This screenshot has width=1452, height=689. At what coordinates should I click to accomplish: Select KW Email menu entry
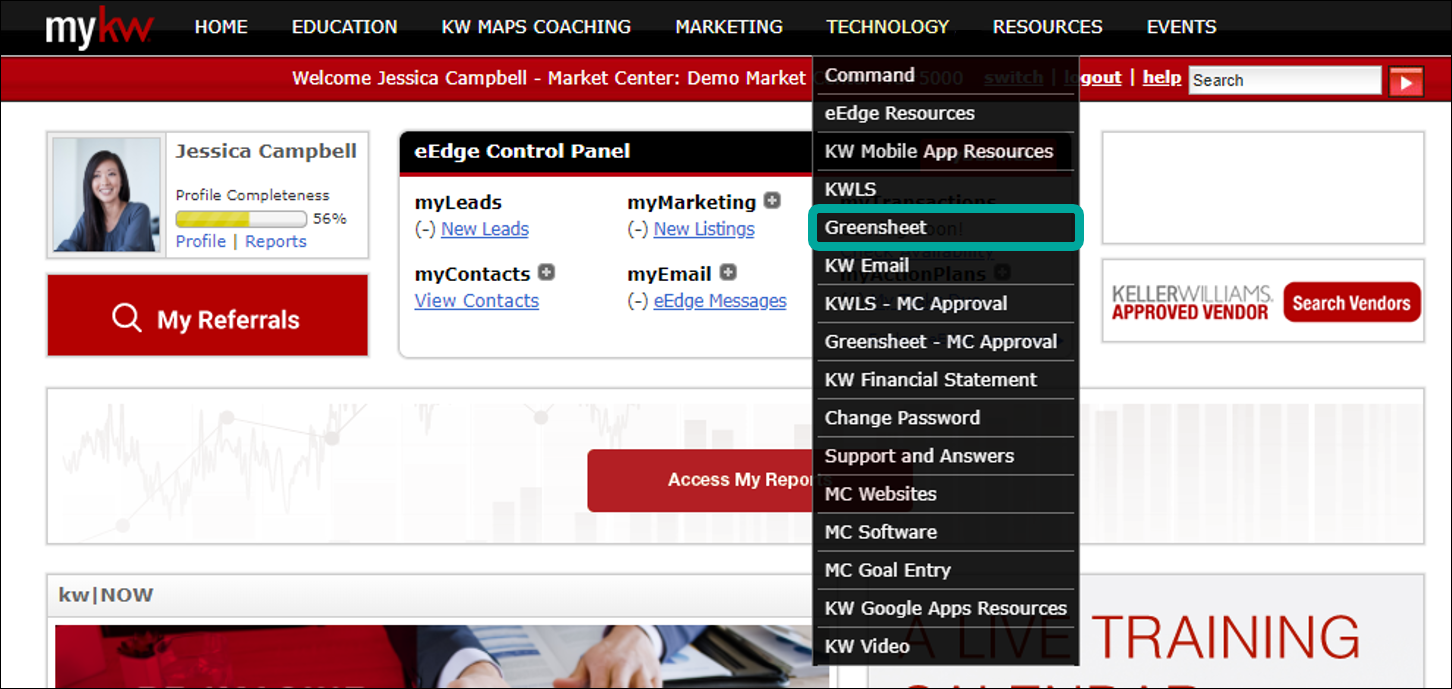point(946,265)
